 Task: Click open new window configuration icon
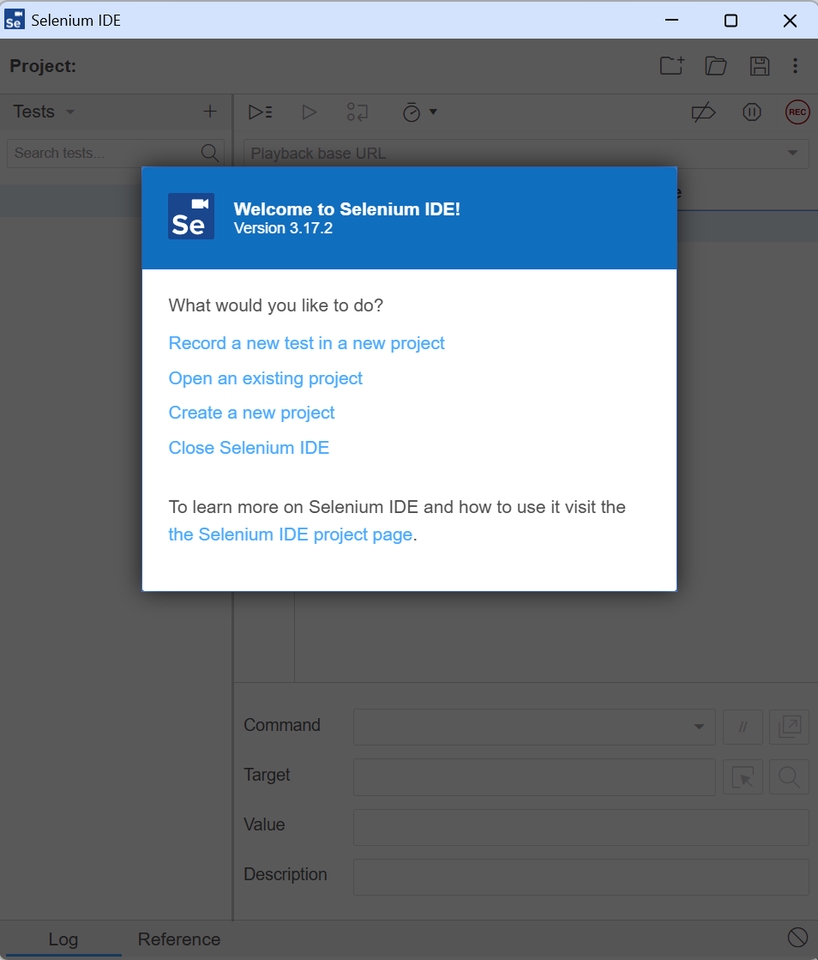789,727
